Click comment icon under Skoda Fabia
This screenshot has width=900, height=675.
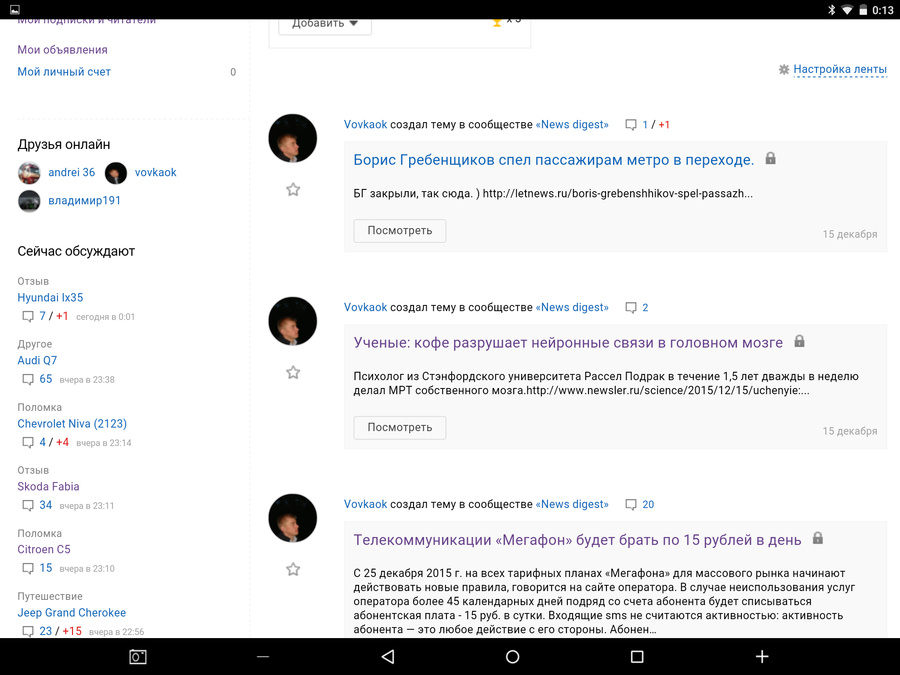[x=28, y=506]
